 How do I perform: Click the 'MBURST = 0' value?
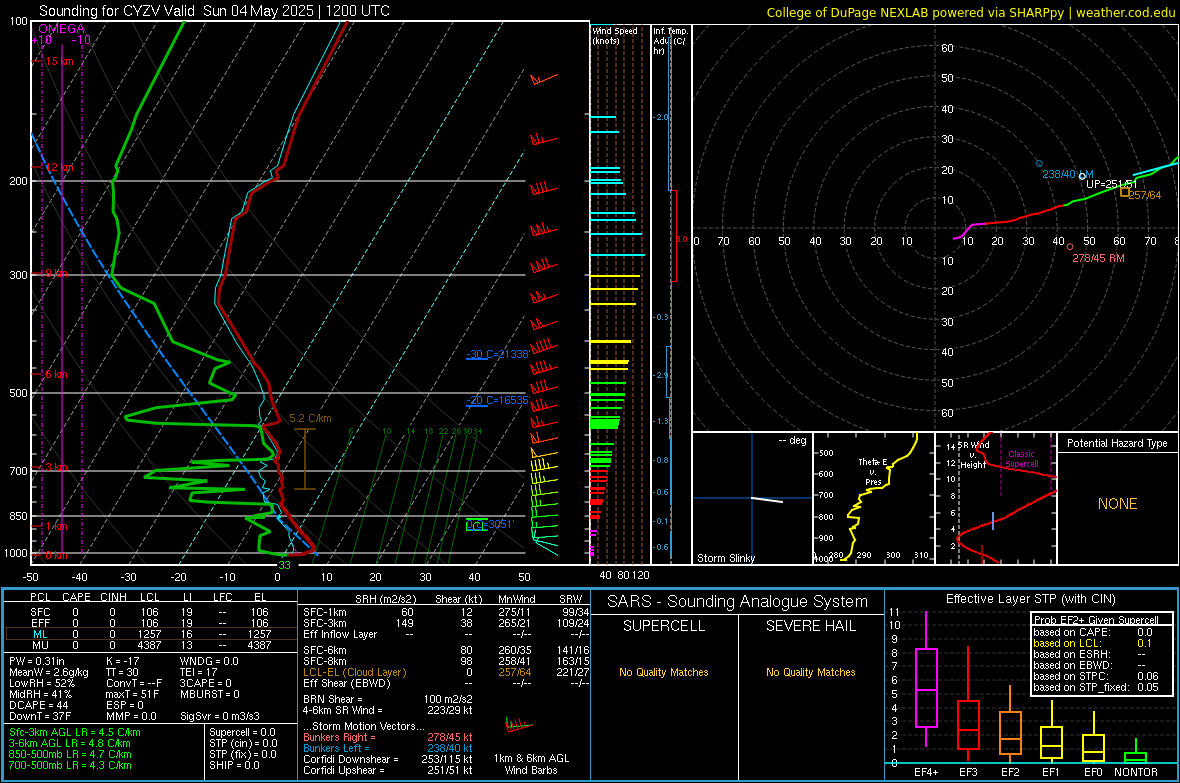(x=210, y=694)
